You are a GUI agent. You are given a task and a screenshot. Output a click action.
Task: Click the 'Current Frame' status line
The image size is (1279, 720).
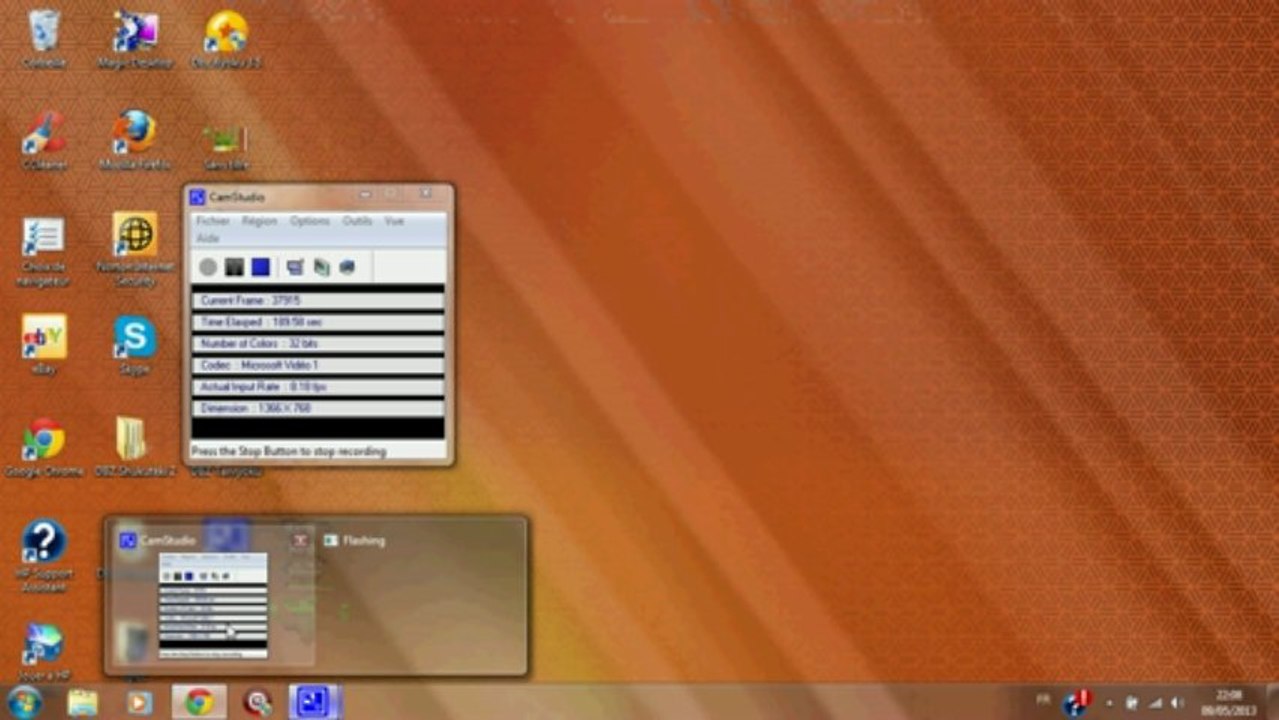point(317,300)
